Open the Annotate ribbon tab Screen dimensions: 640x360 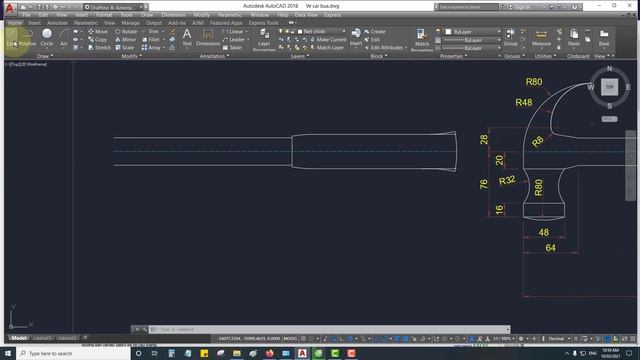57,23
